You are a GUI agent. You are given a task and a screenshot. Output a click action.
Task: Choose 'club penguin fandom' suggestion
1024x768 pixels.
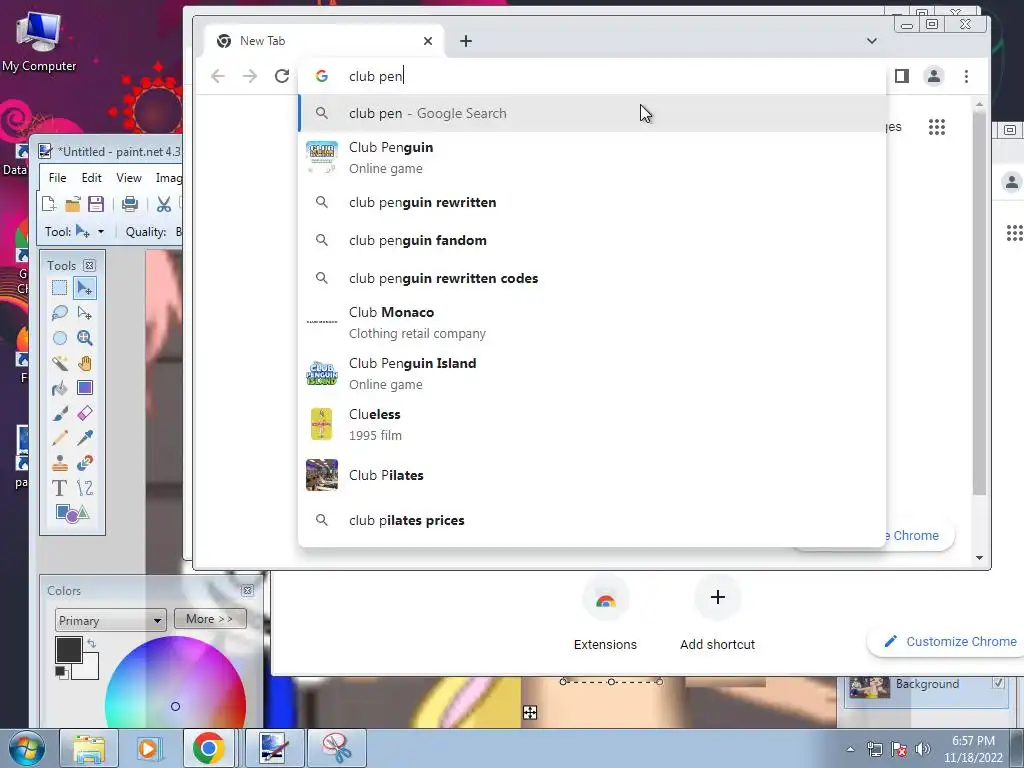[x=592, y=240]
